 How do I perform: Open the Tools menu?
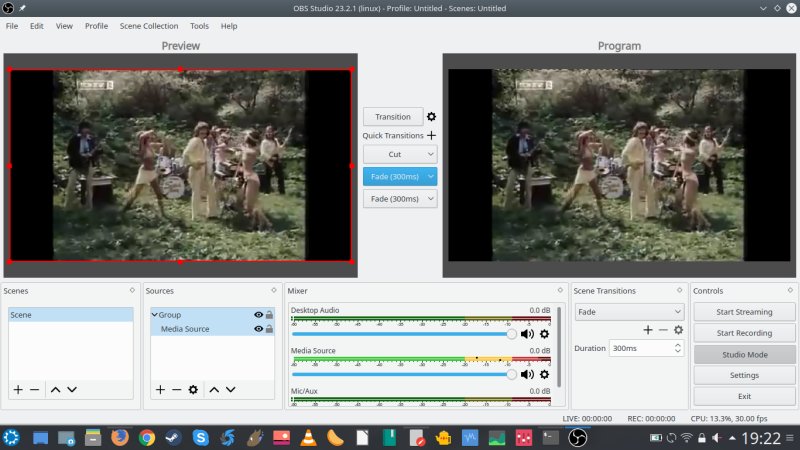coord(199,26)
